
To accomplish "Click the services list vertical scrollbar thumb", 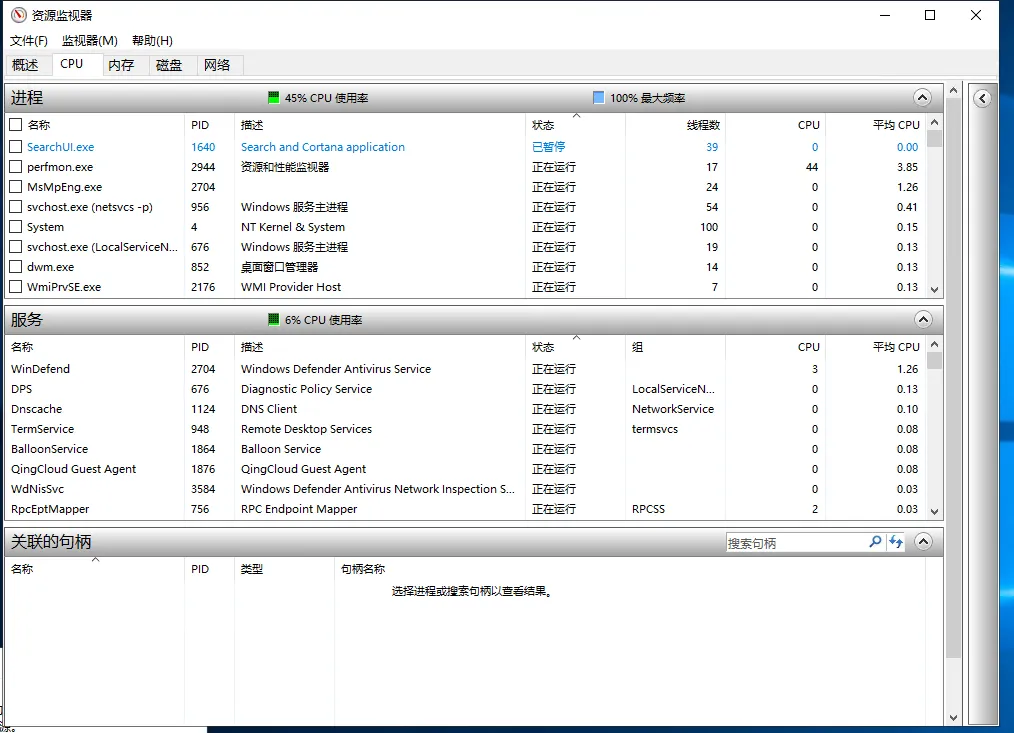I will pos(934,361).
